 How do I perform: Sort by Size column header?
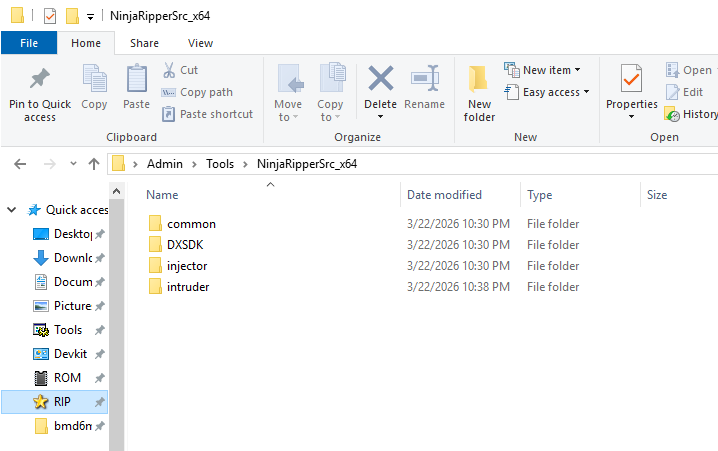657,195
